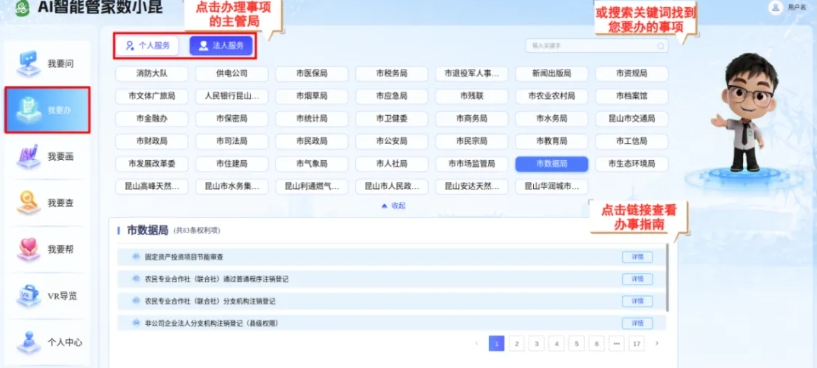Open the 个人中心 person icon

[29, 342]
